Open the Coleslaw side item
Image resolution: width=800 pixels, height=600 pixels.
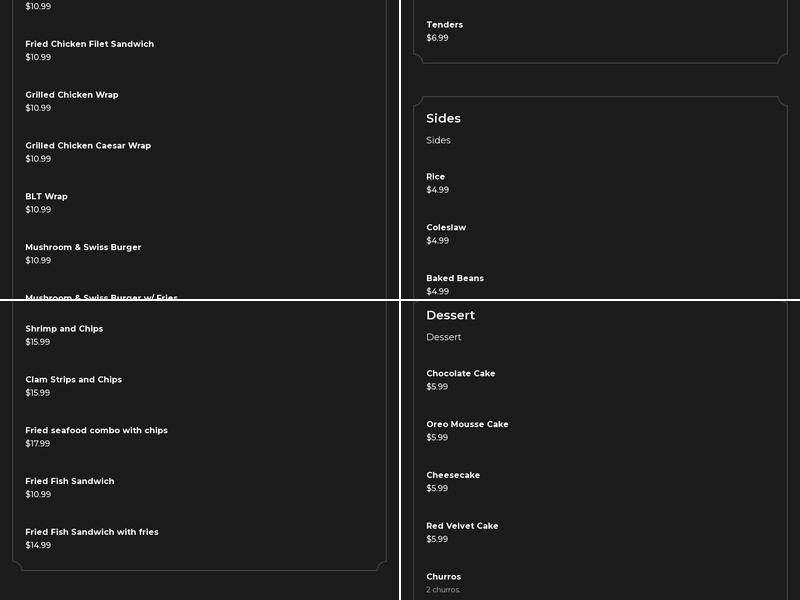[x=446, y=228]
